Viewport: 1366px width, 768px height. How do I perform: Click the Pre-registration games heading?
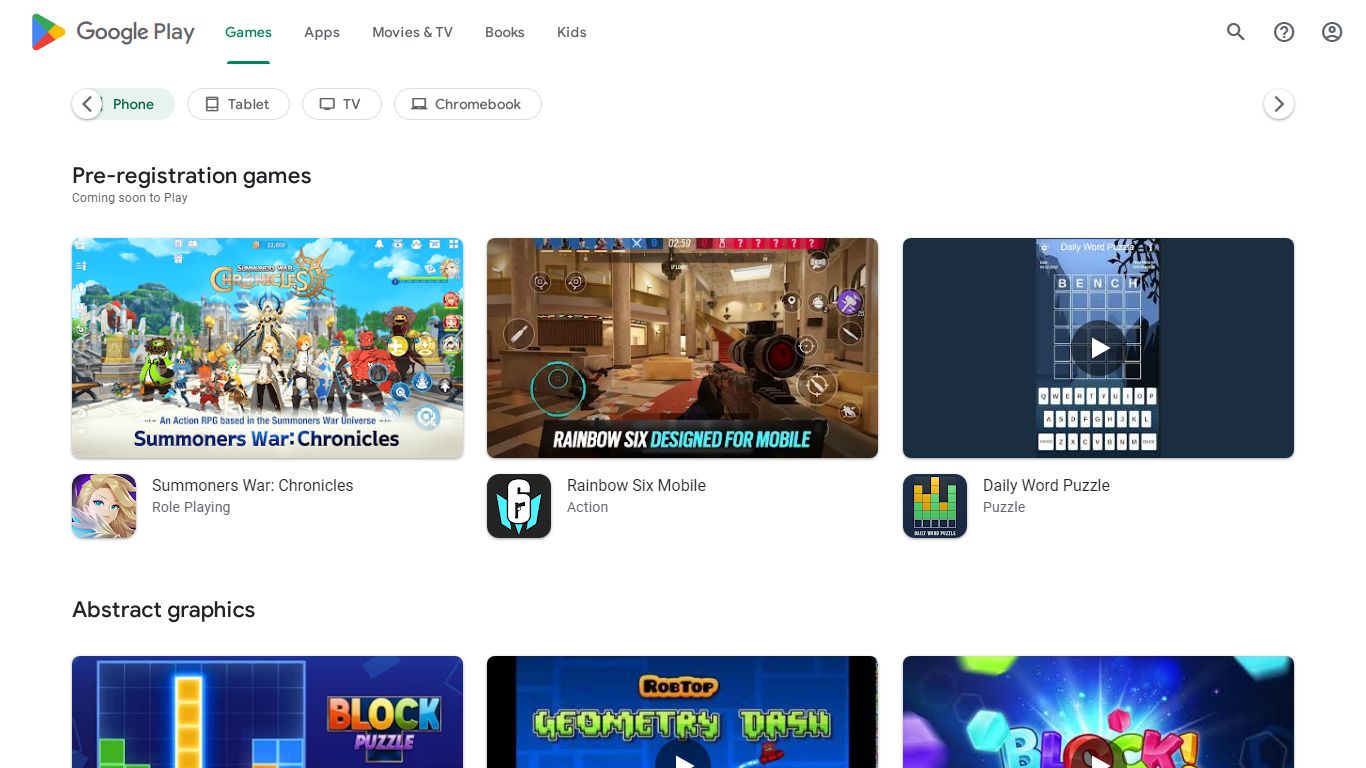tap(192, 176)
